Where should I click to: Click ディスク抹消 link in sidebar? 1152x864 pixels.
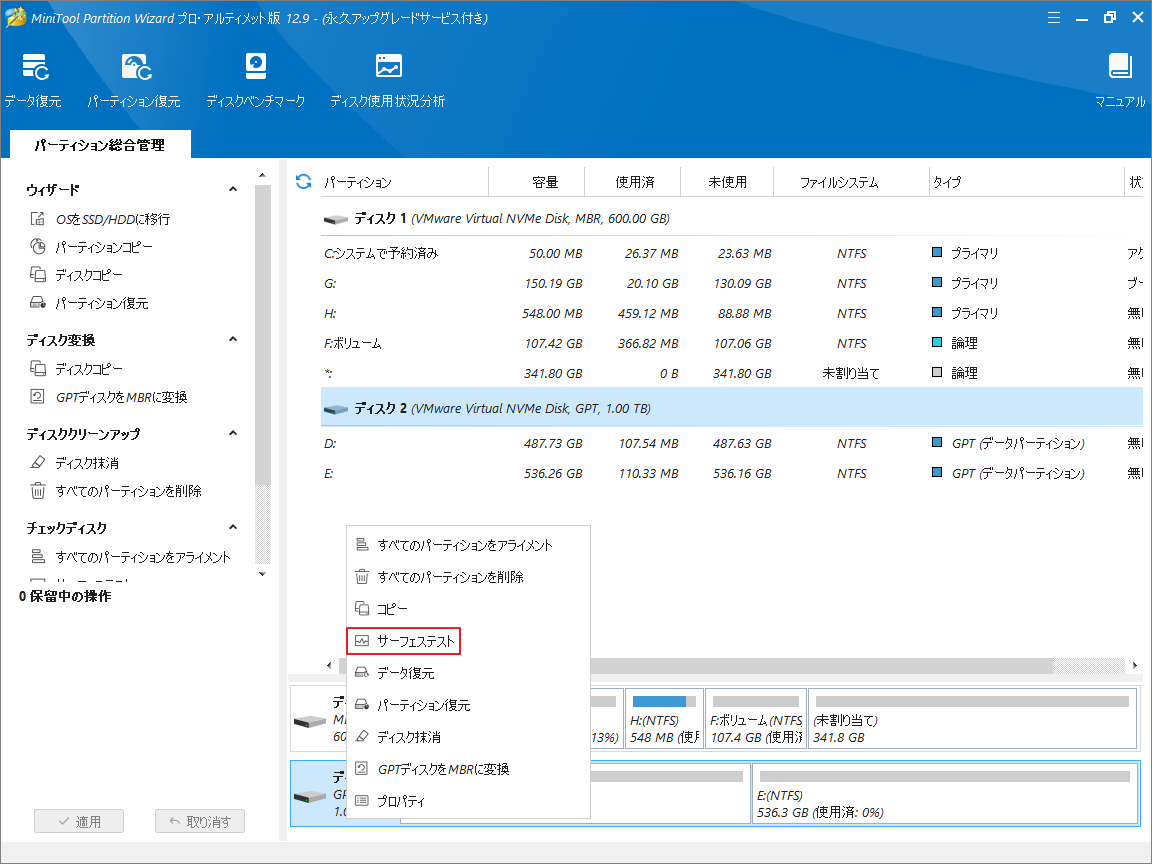click(87, 463)
